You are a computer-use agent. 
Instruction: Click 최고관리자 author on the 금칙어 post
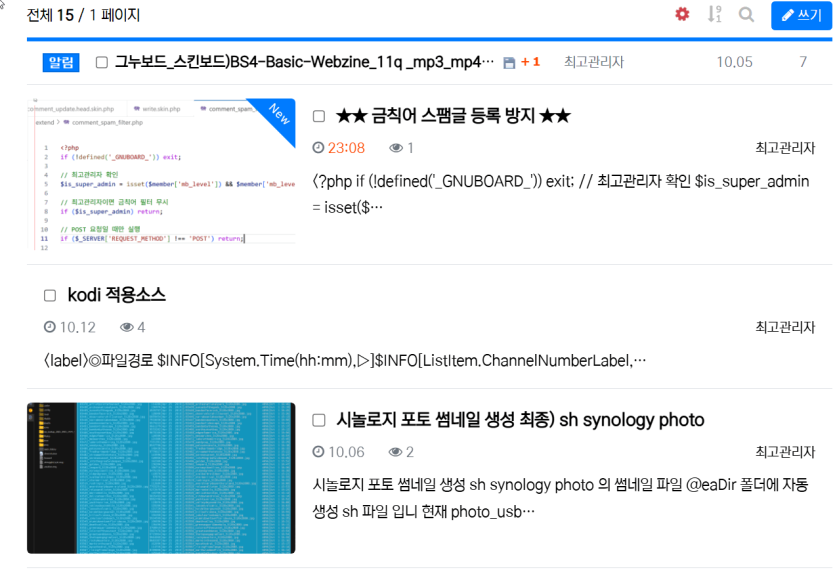click(785, 148)
